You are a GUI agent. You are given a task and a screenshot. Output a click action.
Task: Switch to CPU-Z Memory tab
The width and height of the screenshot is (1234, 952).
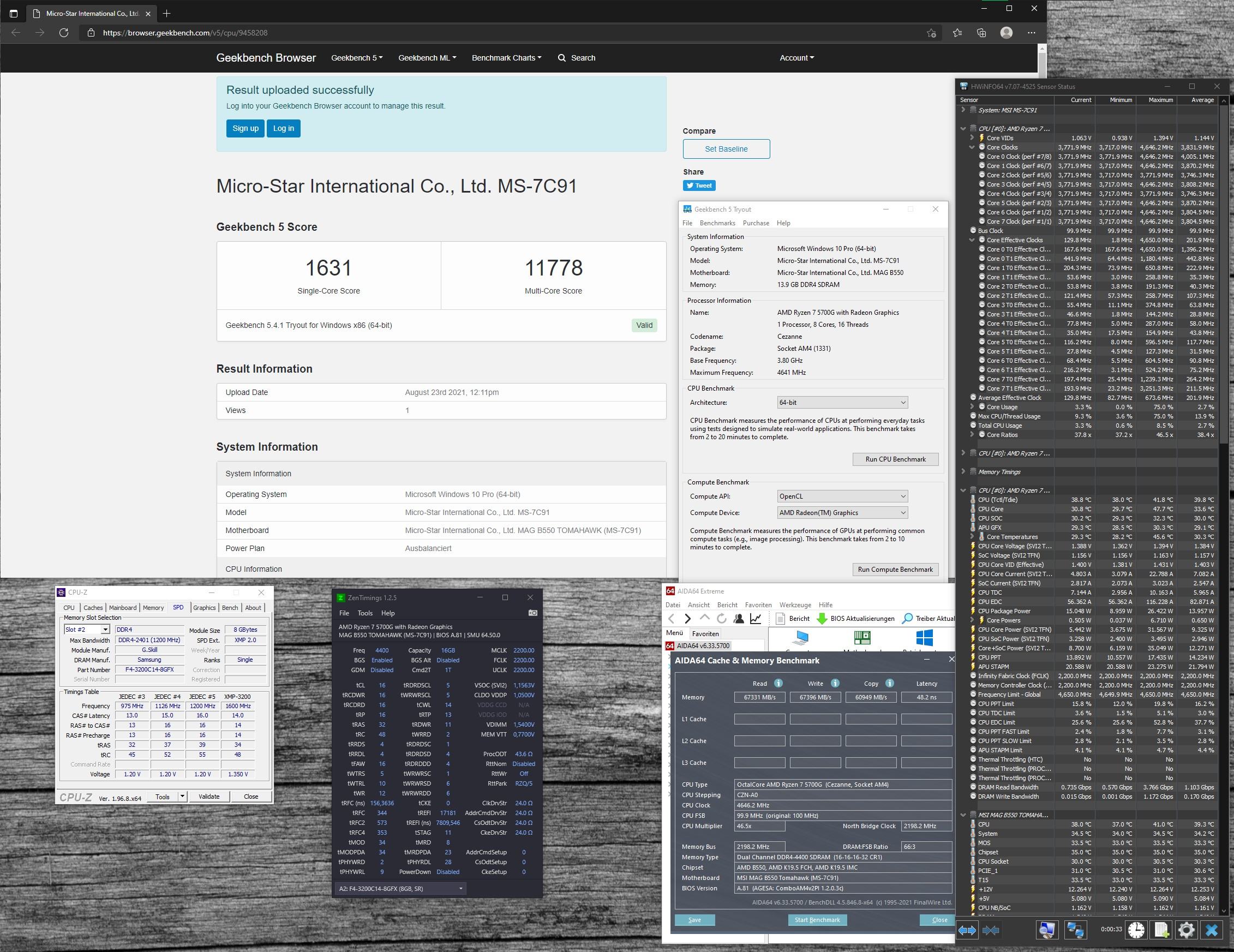[153, 608]
